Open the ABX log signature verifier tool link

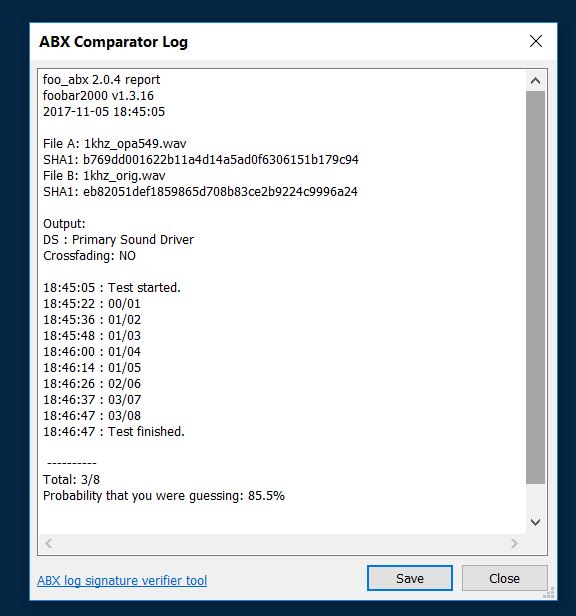(x=122, y=580)
